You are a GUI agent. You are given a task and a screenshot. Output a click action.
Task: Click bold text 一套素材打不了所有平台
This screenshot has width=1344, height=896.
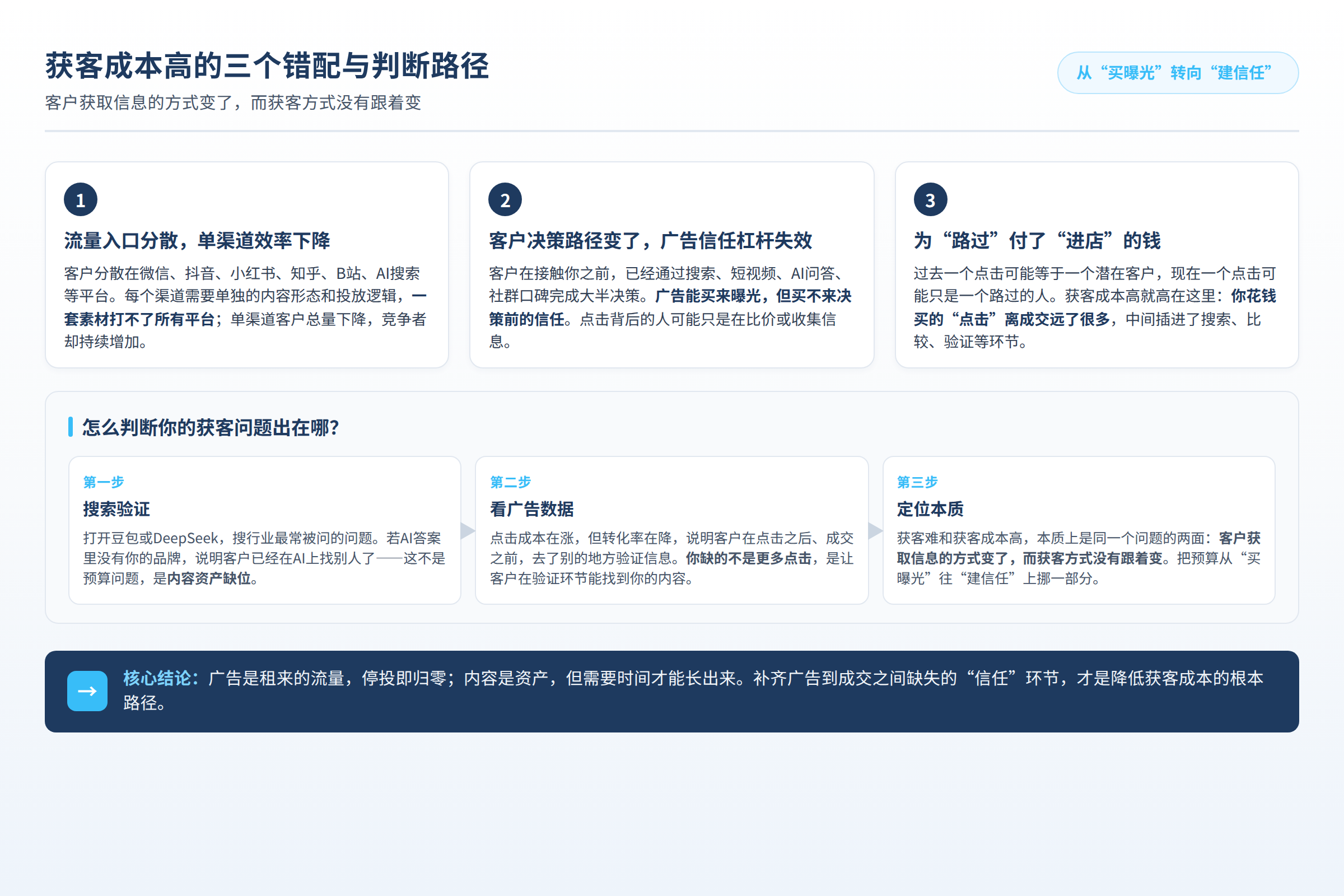245,307
